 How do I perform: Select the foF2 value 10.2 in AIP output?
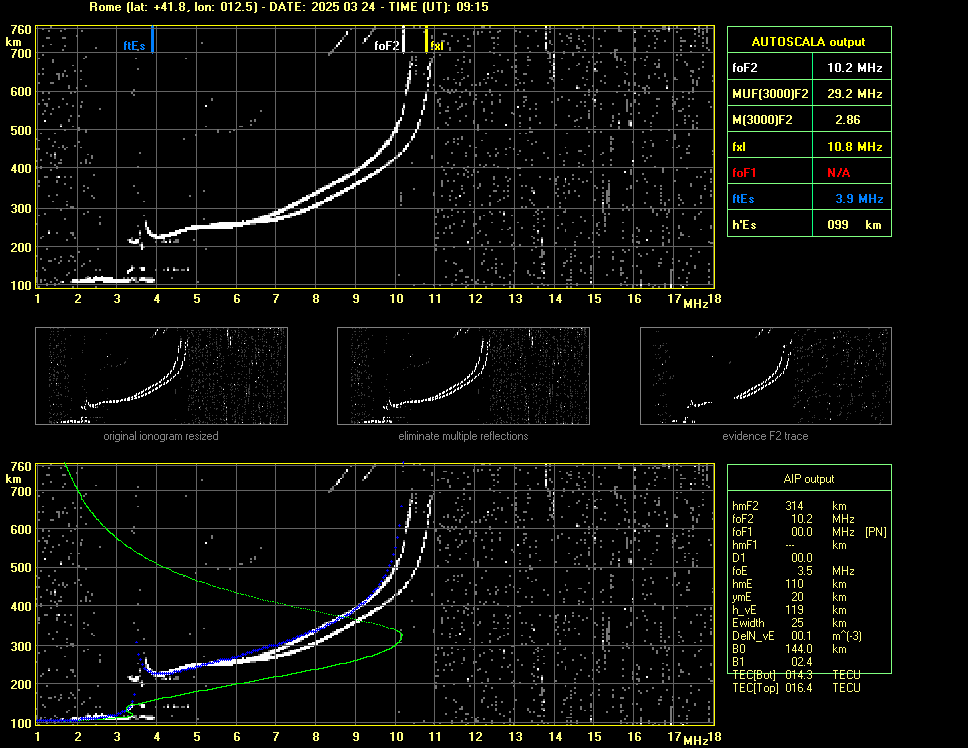(x=801, y=519)
